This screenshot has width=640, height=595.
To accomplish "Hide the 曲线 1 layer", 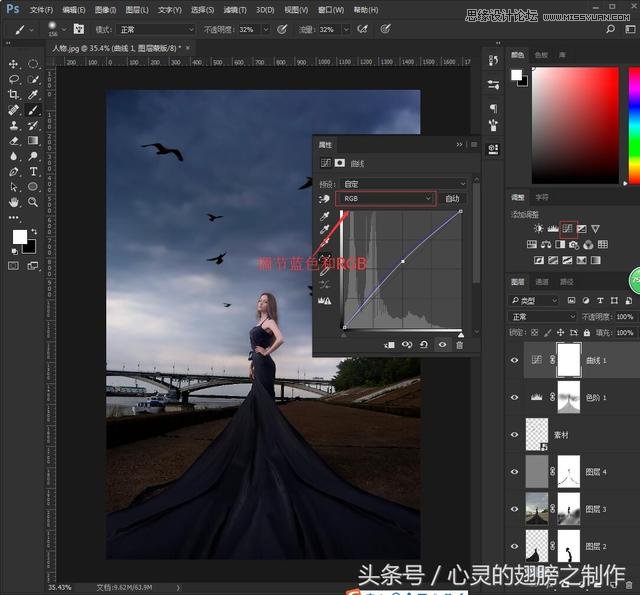I will [x=514, y=358].
